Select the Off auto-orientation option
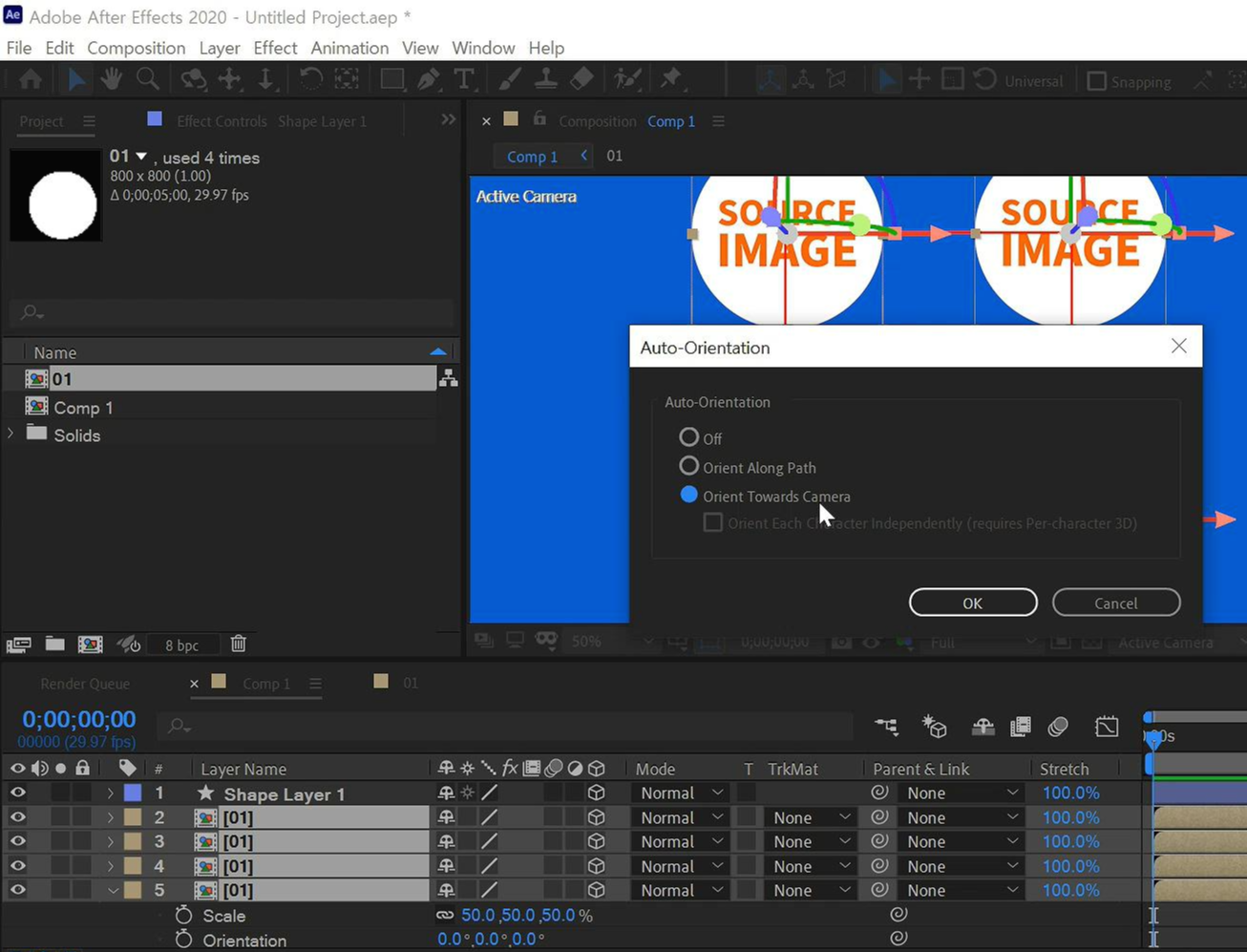The height and width of the screenshot is (952, 1247). (x=688, y=437)
